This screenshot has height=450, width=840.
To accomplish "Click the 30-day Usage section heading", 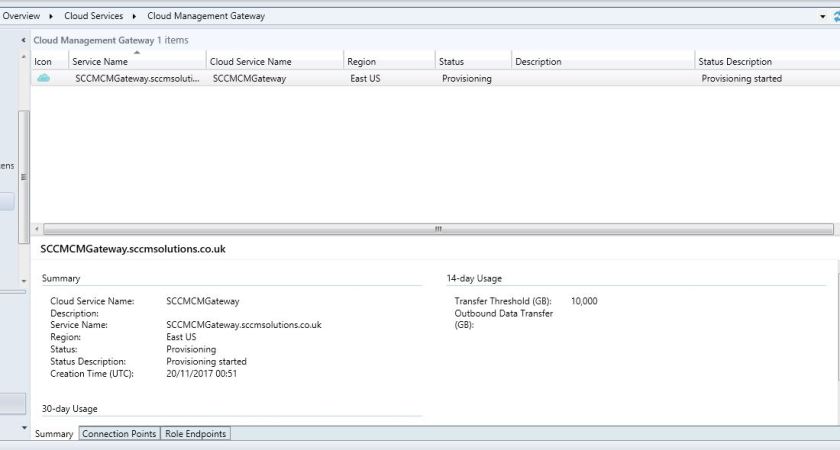I will coord(70,409).
